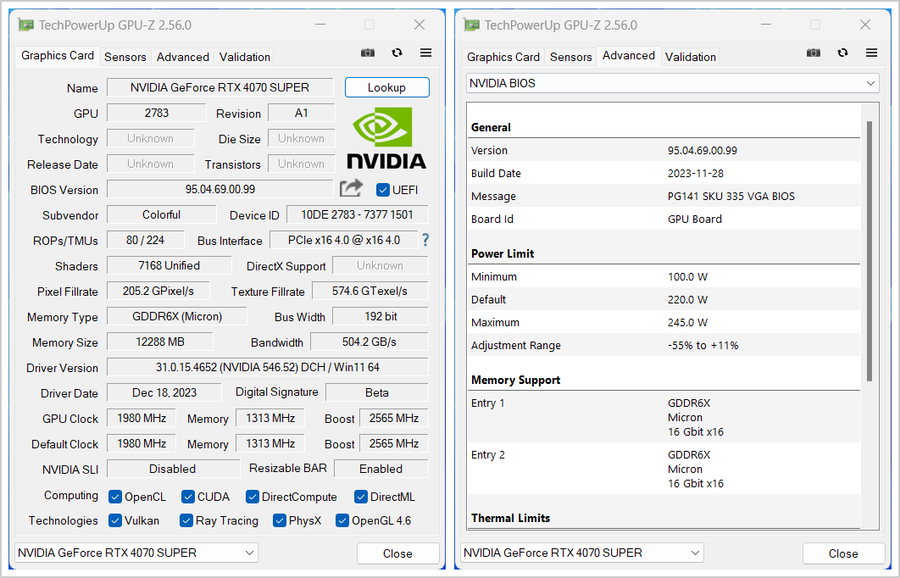900x578 pixels.
Task: Toggle the UEFI checkbox
Action: tap(383, 190)
